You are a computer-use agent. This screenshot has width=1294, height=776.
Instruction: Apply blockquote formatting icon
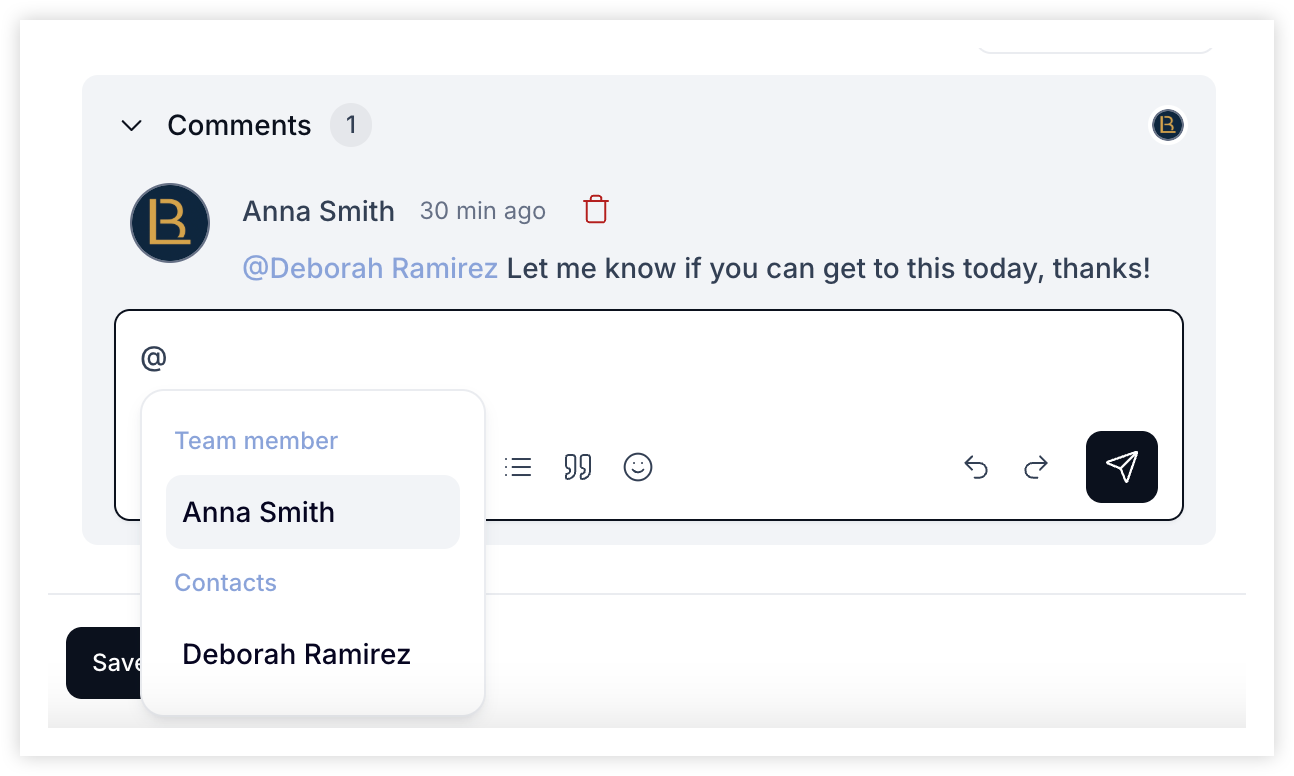[578, 467]
